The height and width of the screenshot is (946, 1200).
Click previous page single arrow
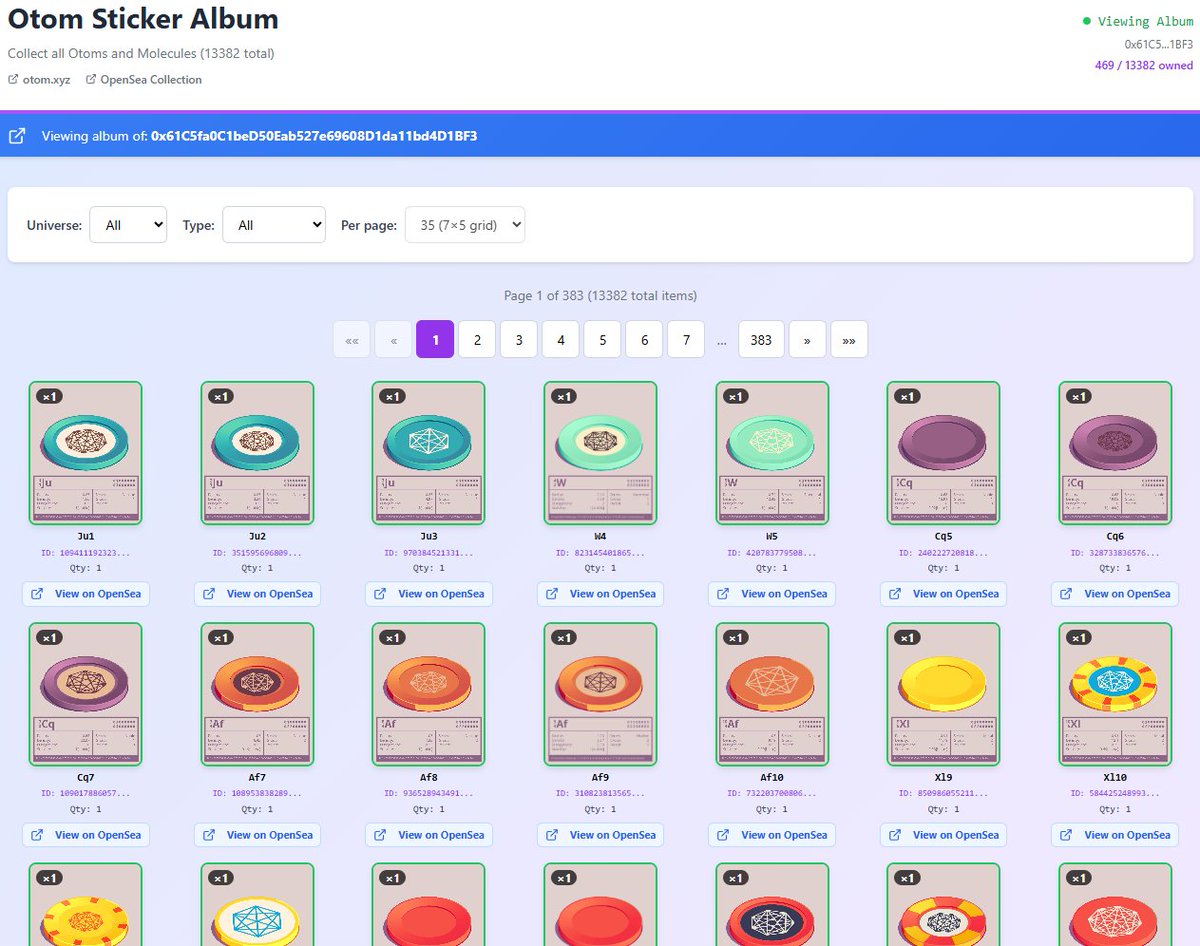pyautogui.click(x=394, y=339)
